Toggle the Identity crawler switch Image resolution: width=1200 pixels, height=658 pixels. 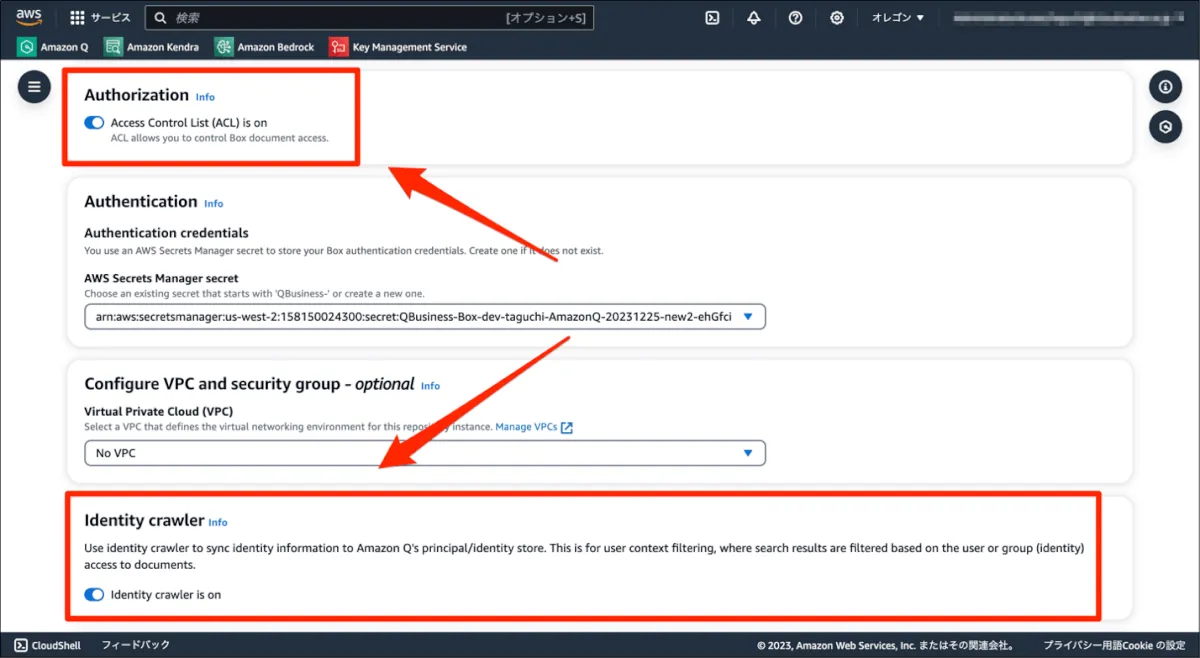[x=94, y=595]
